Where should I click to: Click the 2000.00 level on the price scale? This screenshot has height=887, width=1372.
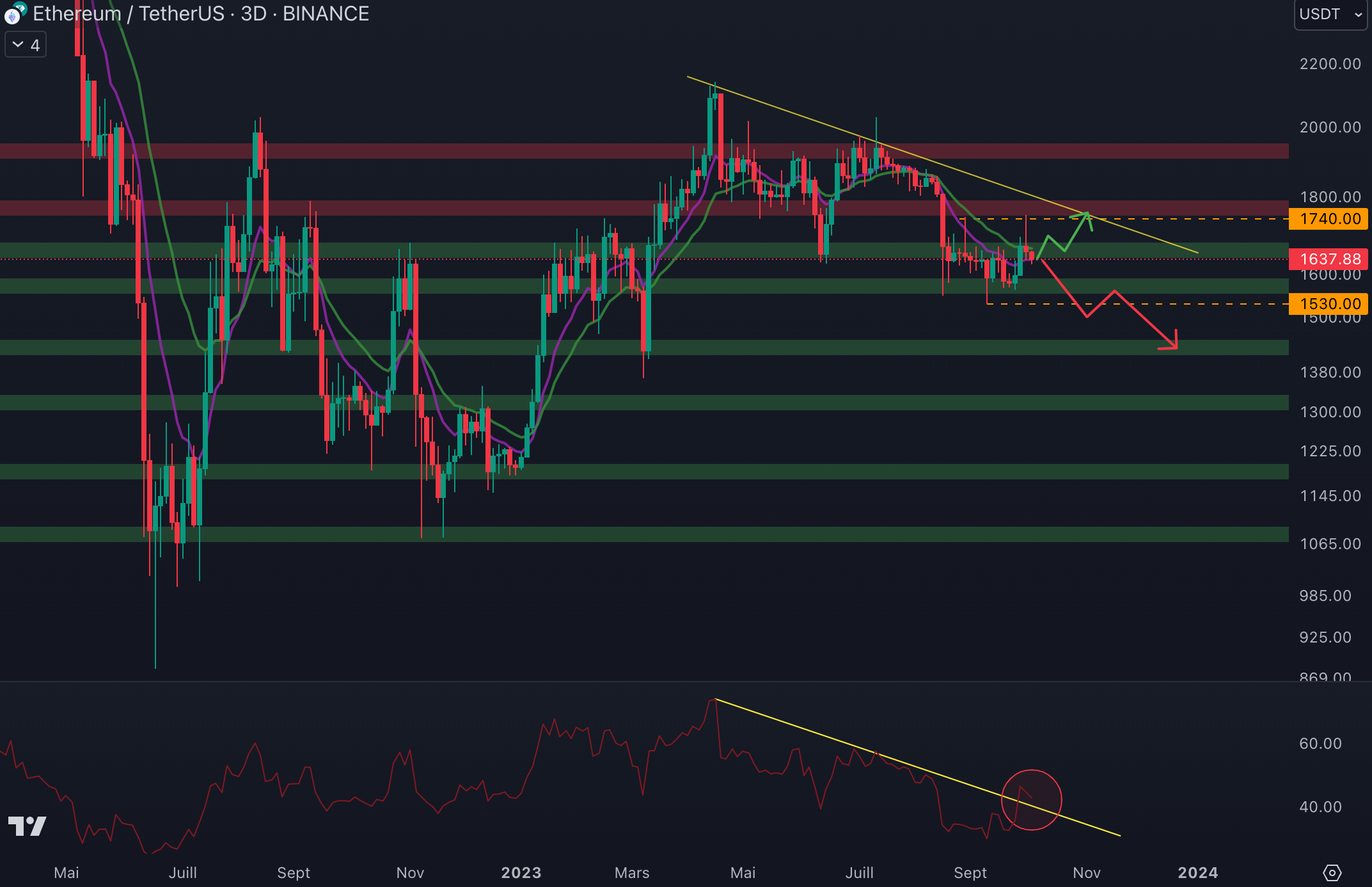pyautogui.click(x=1329, y=127)
